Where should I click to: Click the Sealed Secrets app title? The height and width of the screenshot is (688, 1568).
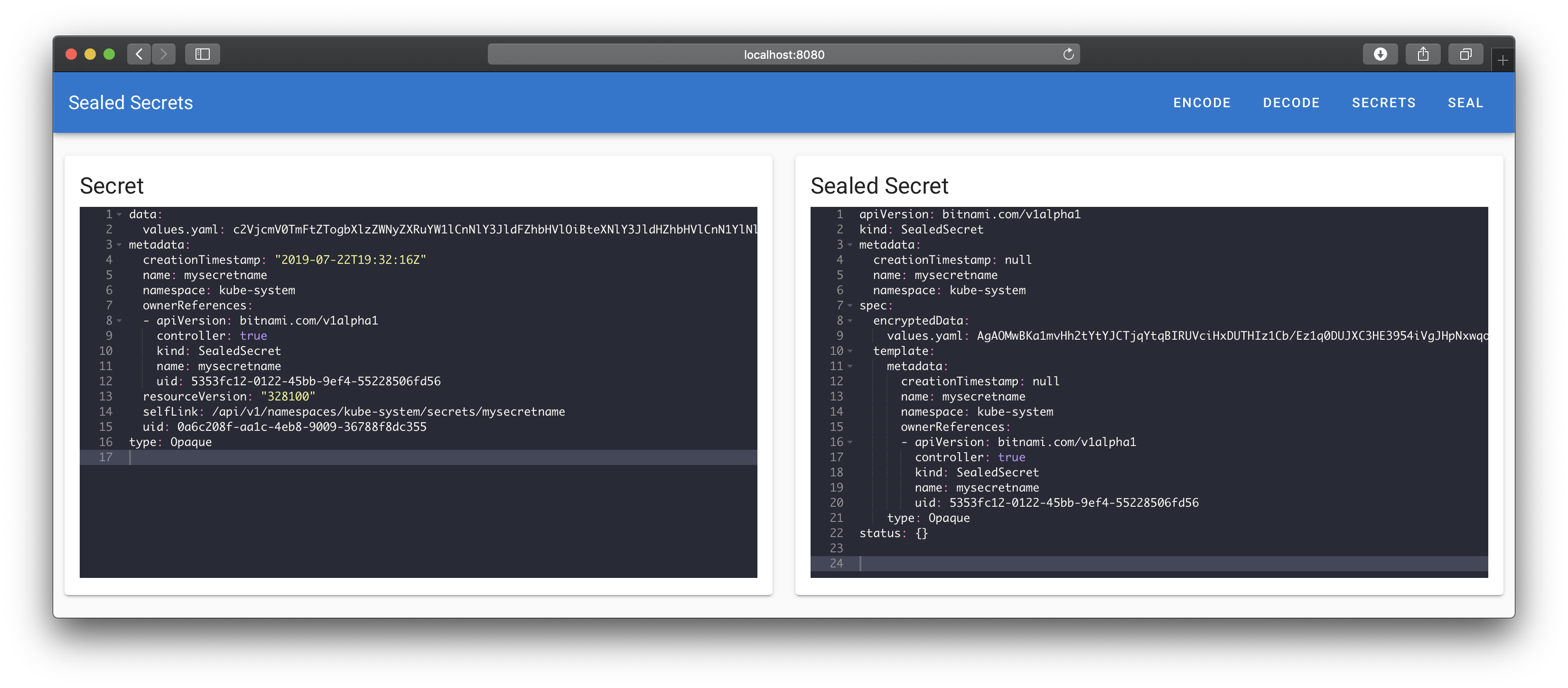click(x=130, y=103)
